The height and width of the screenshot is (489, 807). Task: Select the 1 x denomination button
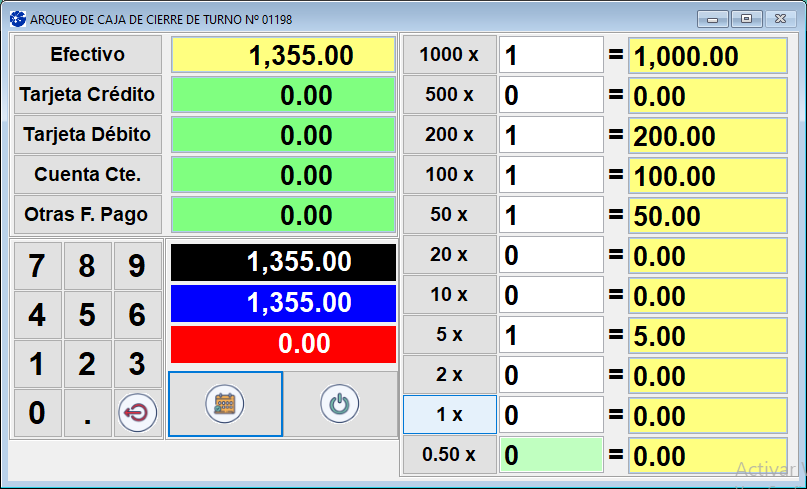click(449, 415)
